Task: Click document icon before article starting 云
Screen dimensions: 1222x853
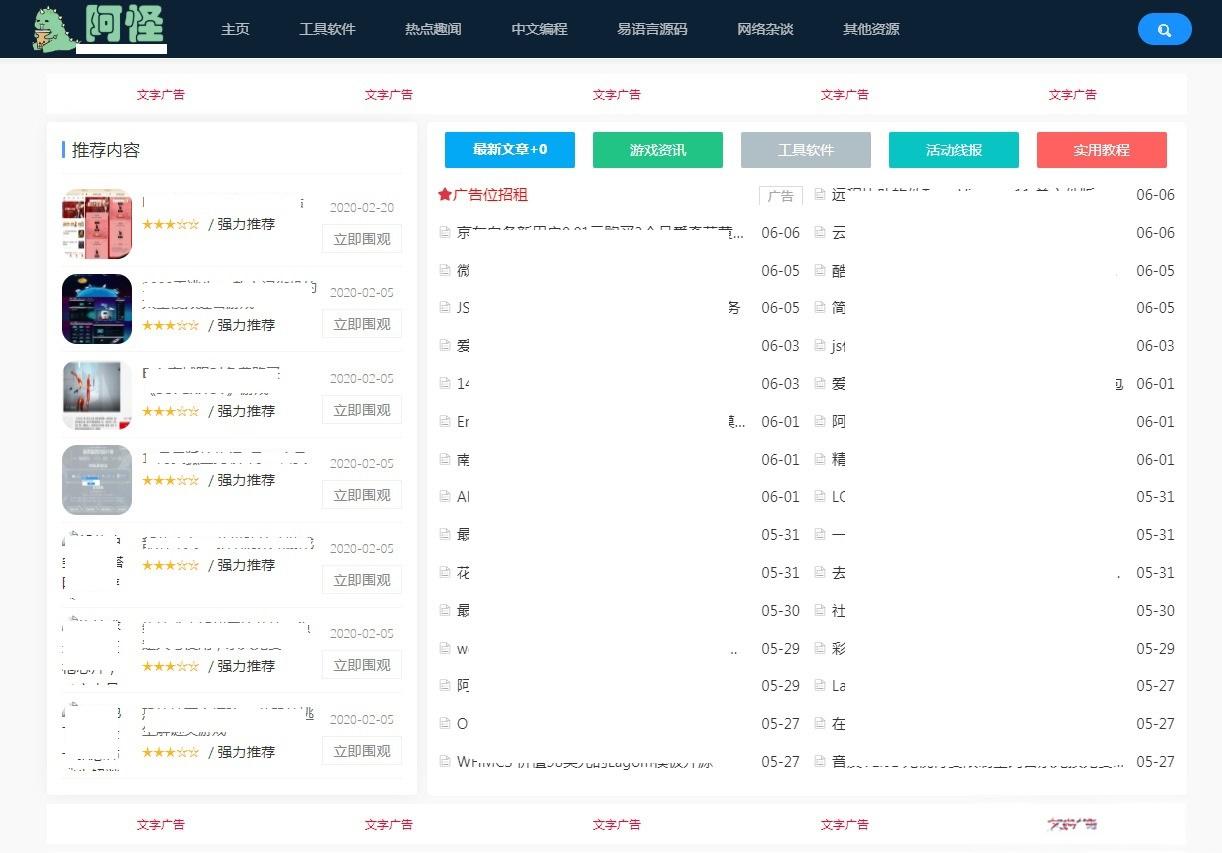Action: [820, 233]
